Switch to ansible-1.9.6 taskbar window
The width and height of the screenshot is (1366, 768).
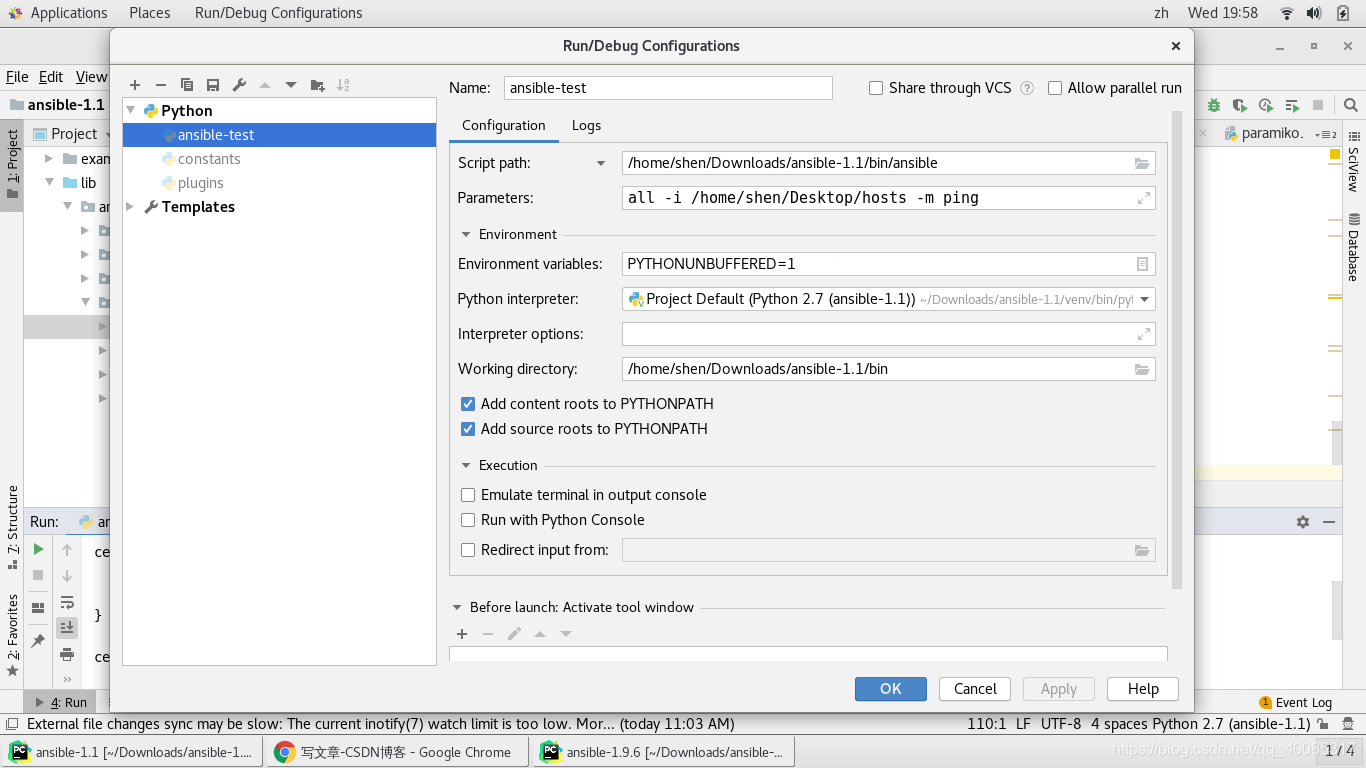point(664,752)
